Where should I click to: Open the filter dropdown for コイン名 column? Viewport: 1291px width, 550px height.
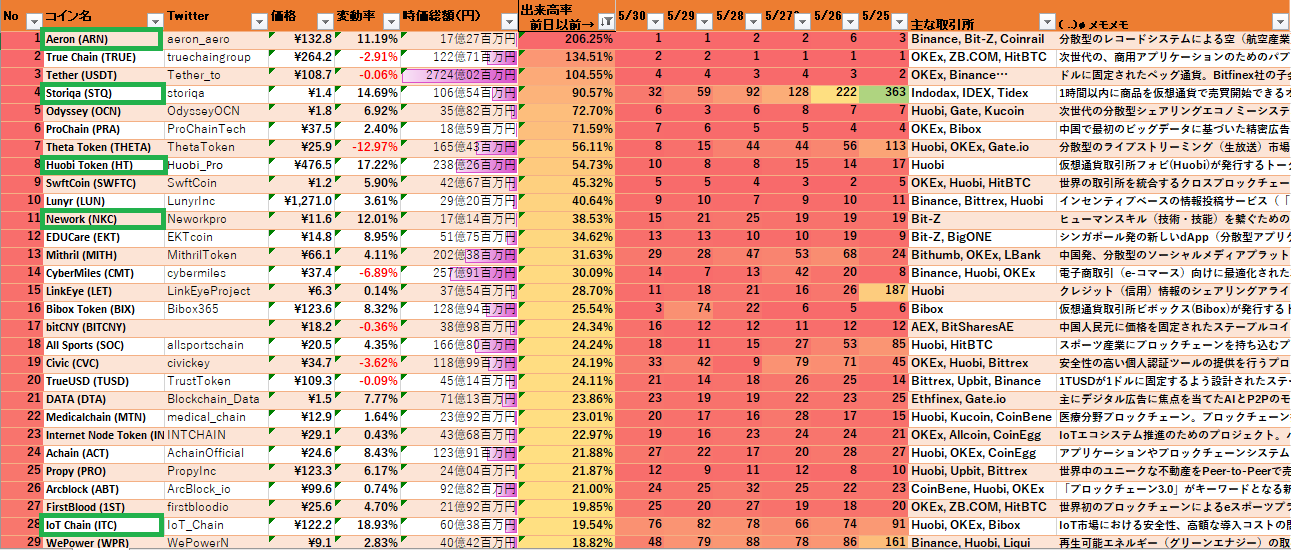[155, 20]
